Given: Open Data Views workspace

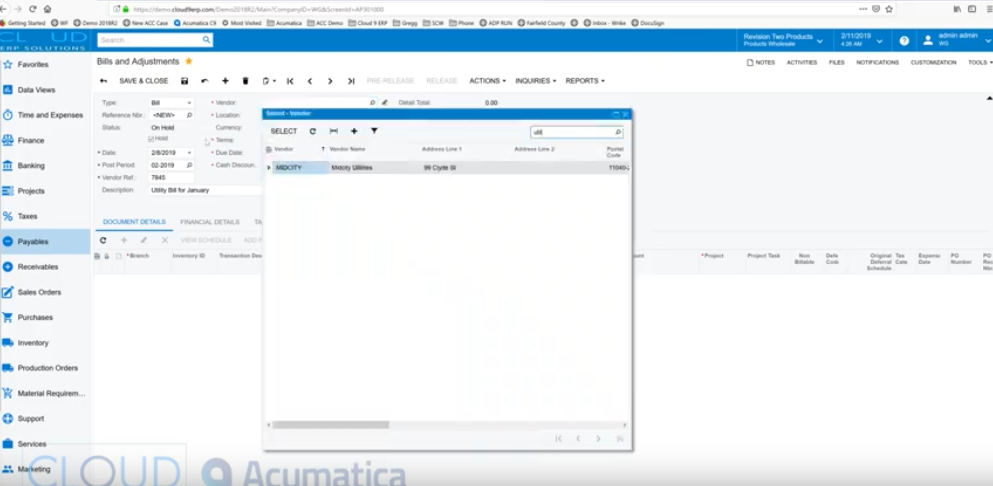Looking at the screenshot, I should [36, 90].
